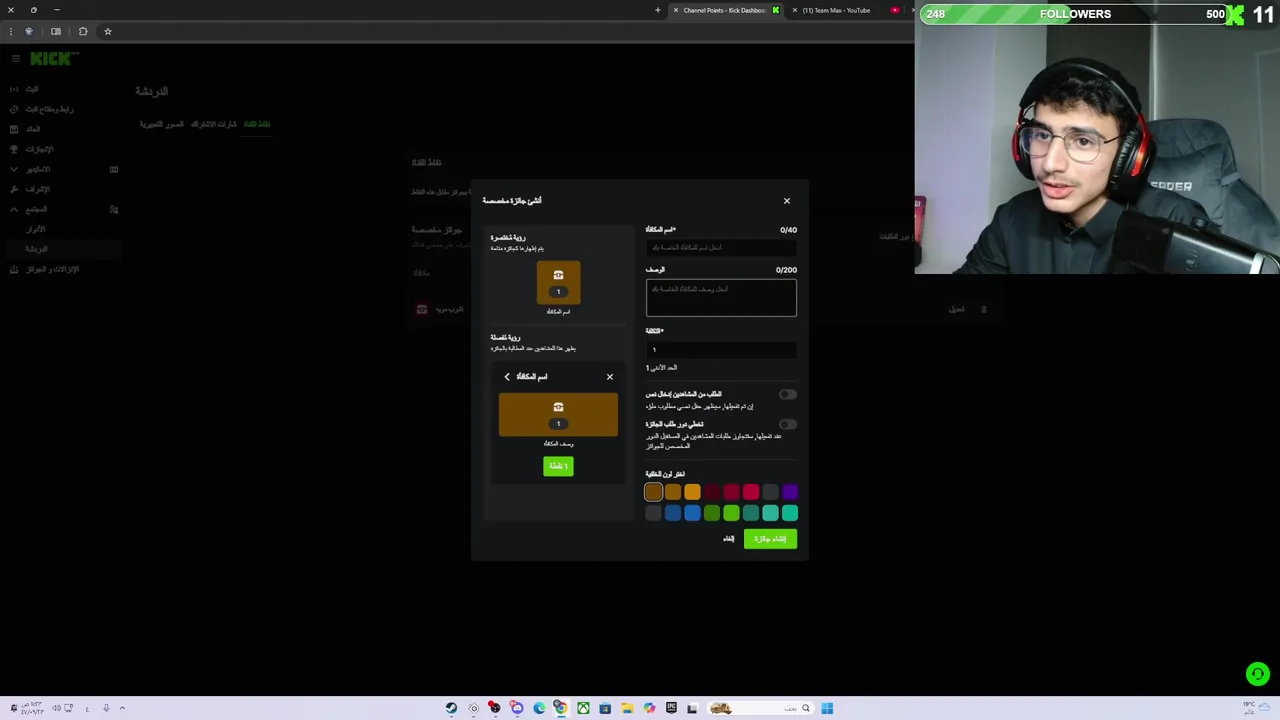Open Microsoft Store from the taskbar
The image size is (1280, 720).
pos(605,708)
